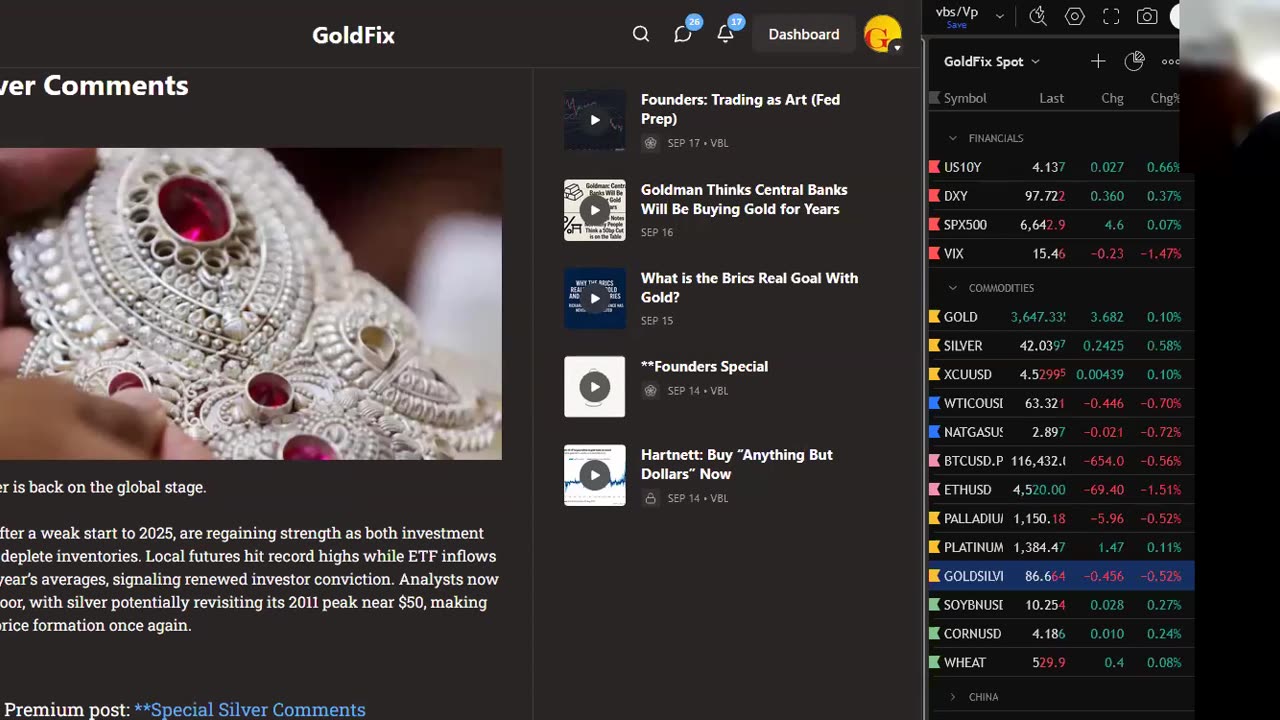Open the GoldFix profile avatar menu
The height and width of the screenshot is (720, 1280).
[883, 35]
